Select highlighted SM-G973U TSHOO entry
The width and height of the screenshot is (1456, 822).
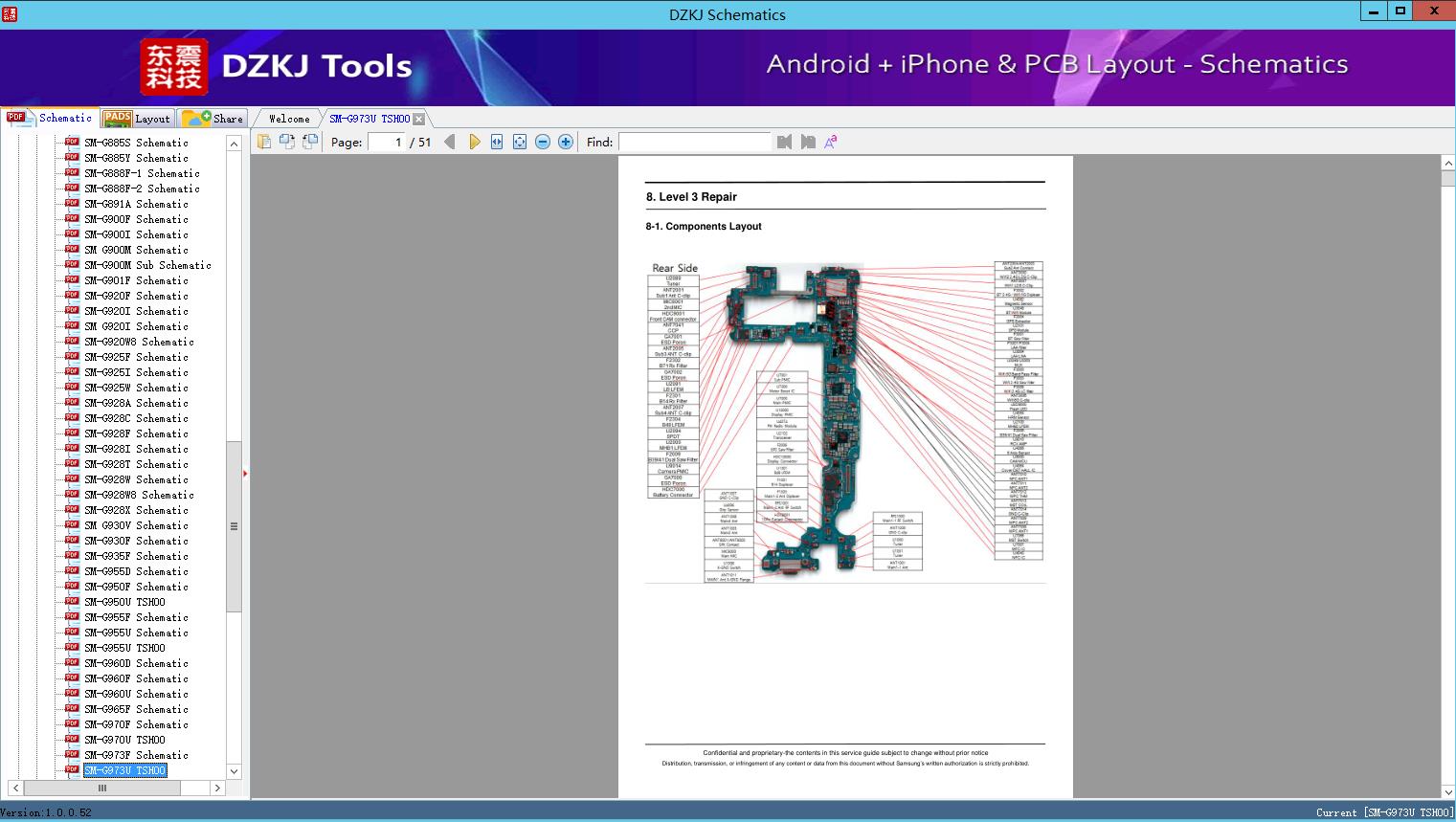[124, 770]
